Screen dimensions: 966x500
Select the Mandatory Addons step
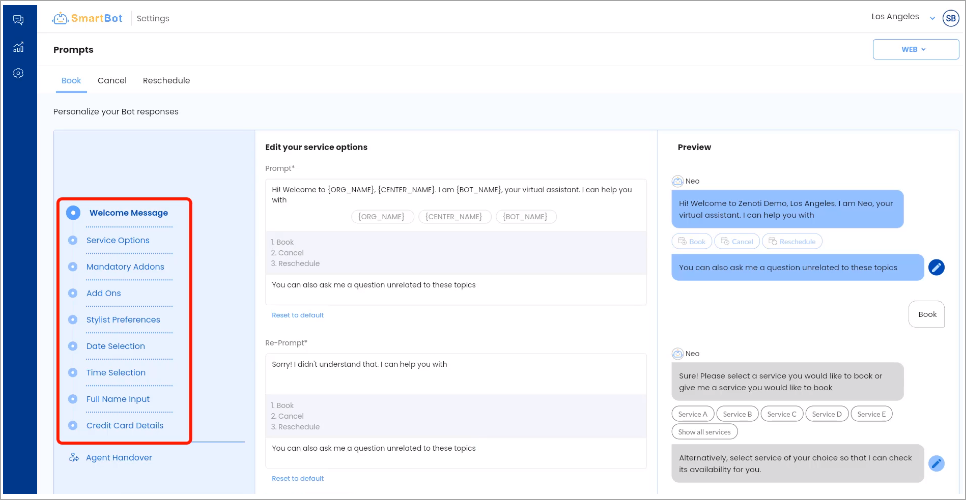125,267
